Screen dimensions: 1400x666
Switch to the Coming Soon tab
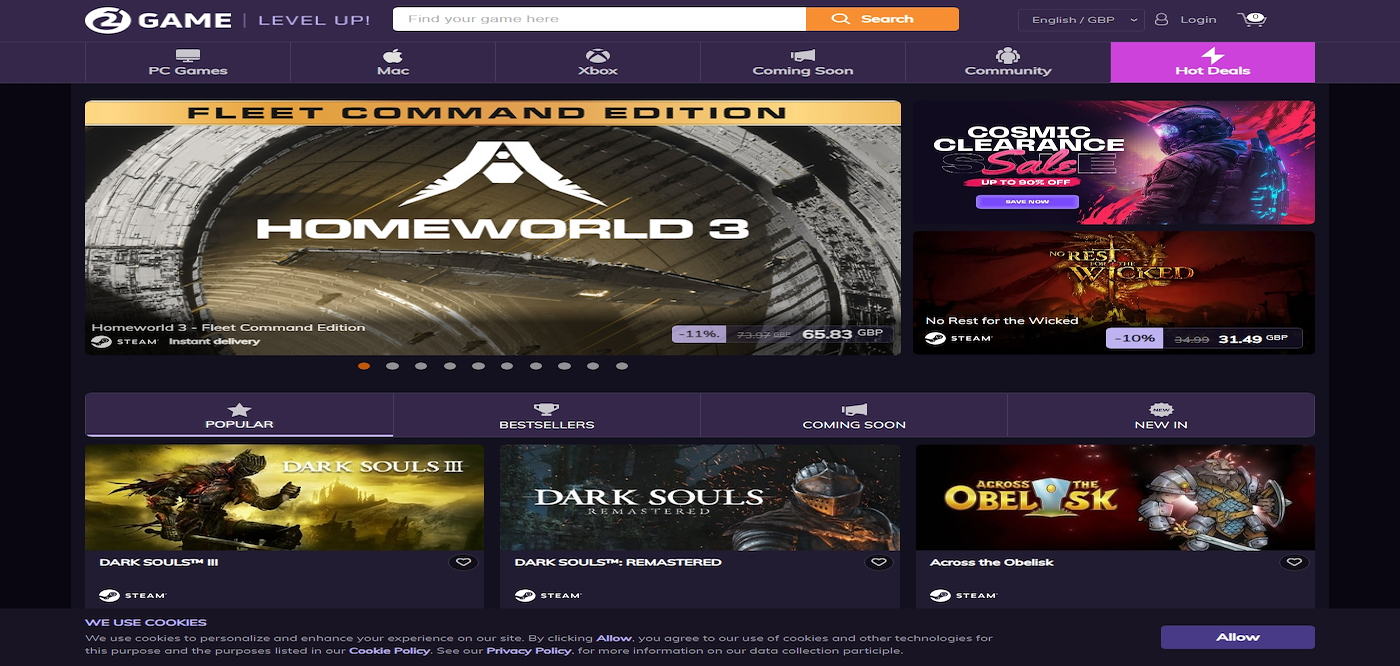[854, 415]
